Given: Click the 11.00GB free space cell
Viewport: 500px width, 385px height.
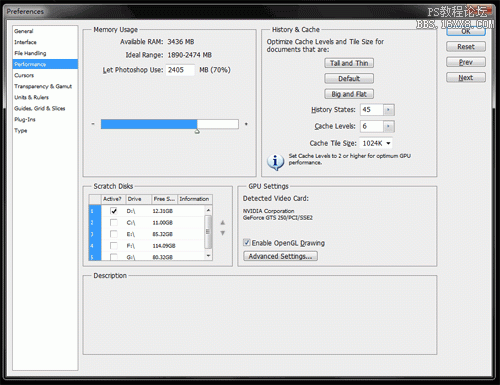Looking at the screenshot, I should pos(163,223).
